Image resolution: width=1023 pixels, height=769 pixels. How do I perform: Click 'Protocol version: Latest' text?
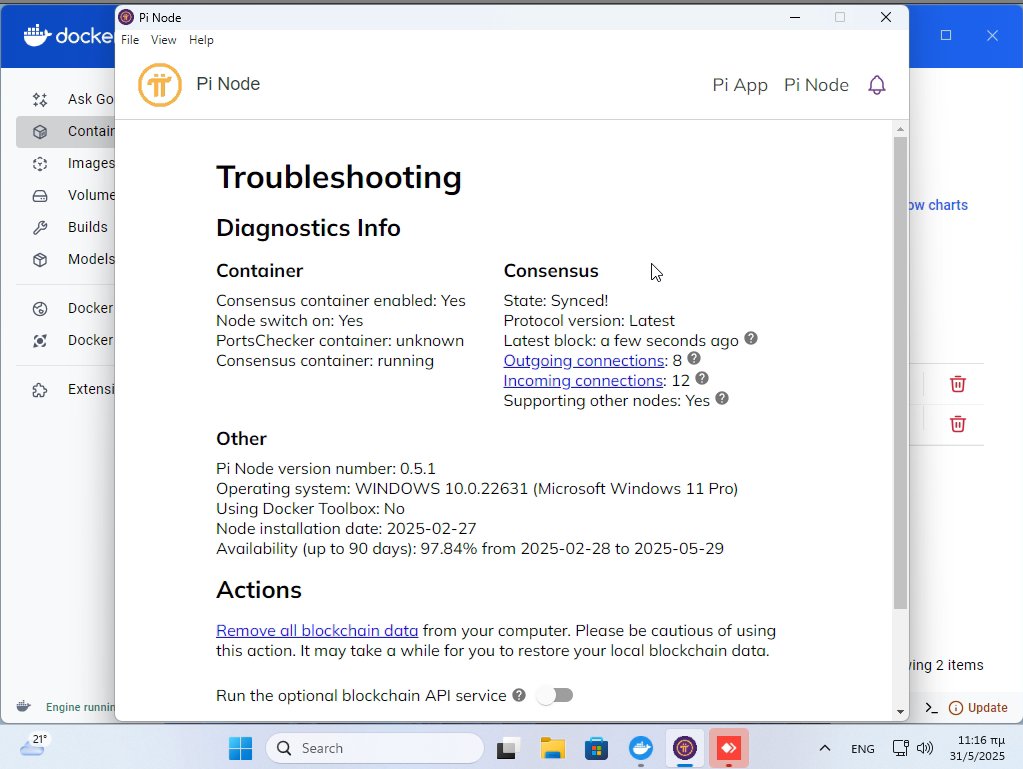(x=589, y=321)
